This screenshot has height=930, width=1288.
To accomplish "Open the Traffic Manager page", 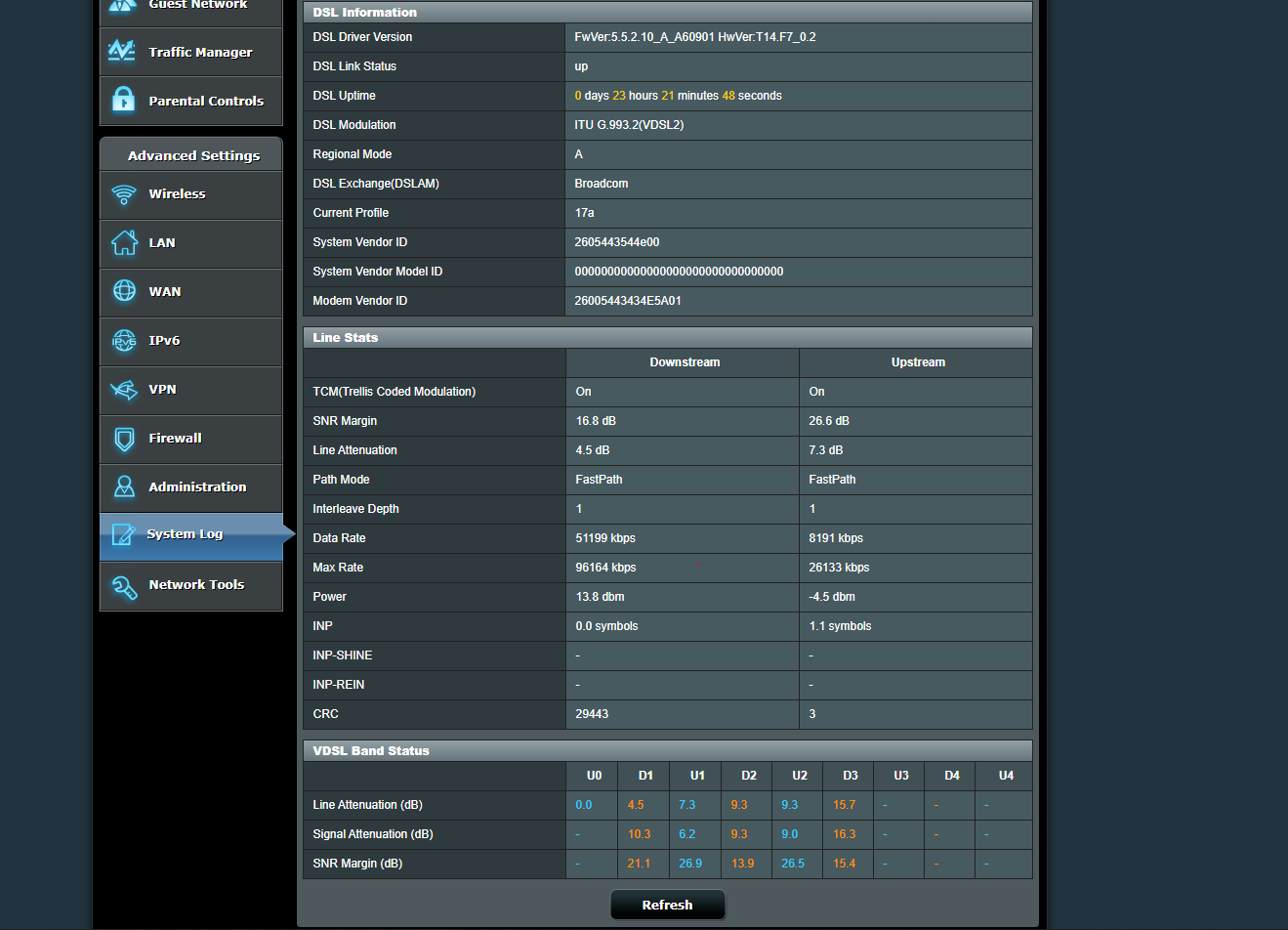I will click(200, 53).
